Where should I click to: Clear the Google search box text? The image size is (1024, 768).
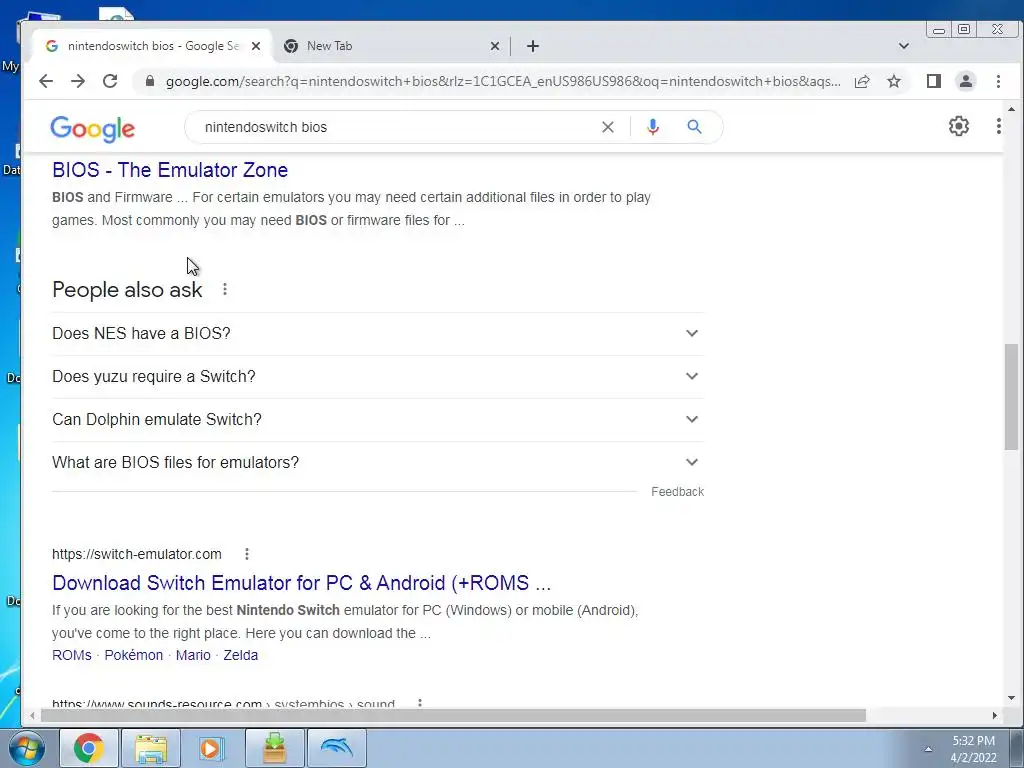coord(607,127)
